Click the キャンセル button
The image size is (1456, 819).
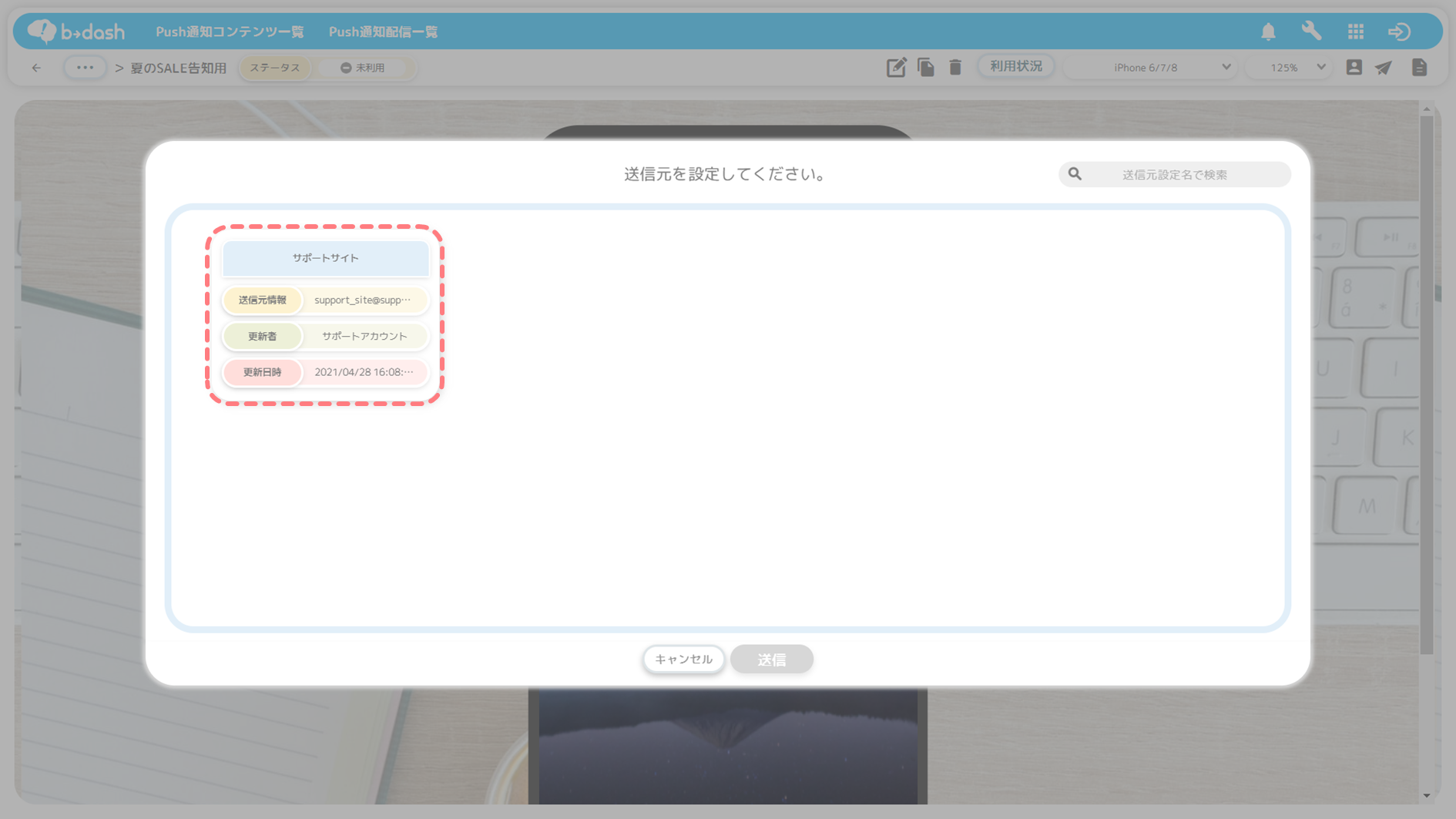[683, 659]
